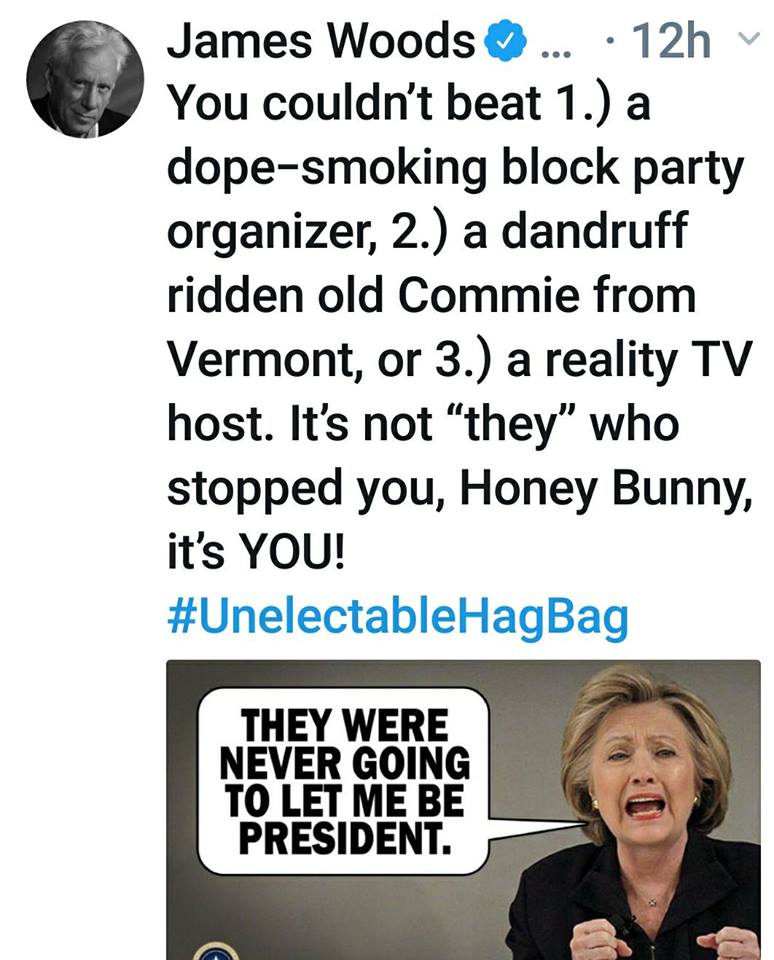Click "it's YOU!" in the tweet text
The height and width of the screenshot is (960, 774).
tap(255, 552)
